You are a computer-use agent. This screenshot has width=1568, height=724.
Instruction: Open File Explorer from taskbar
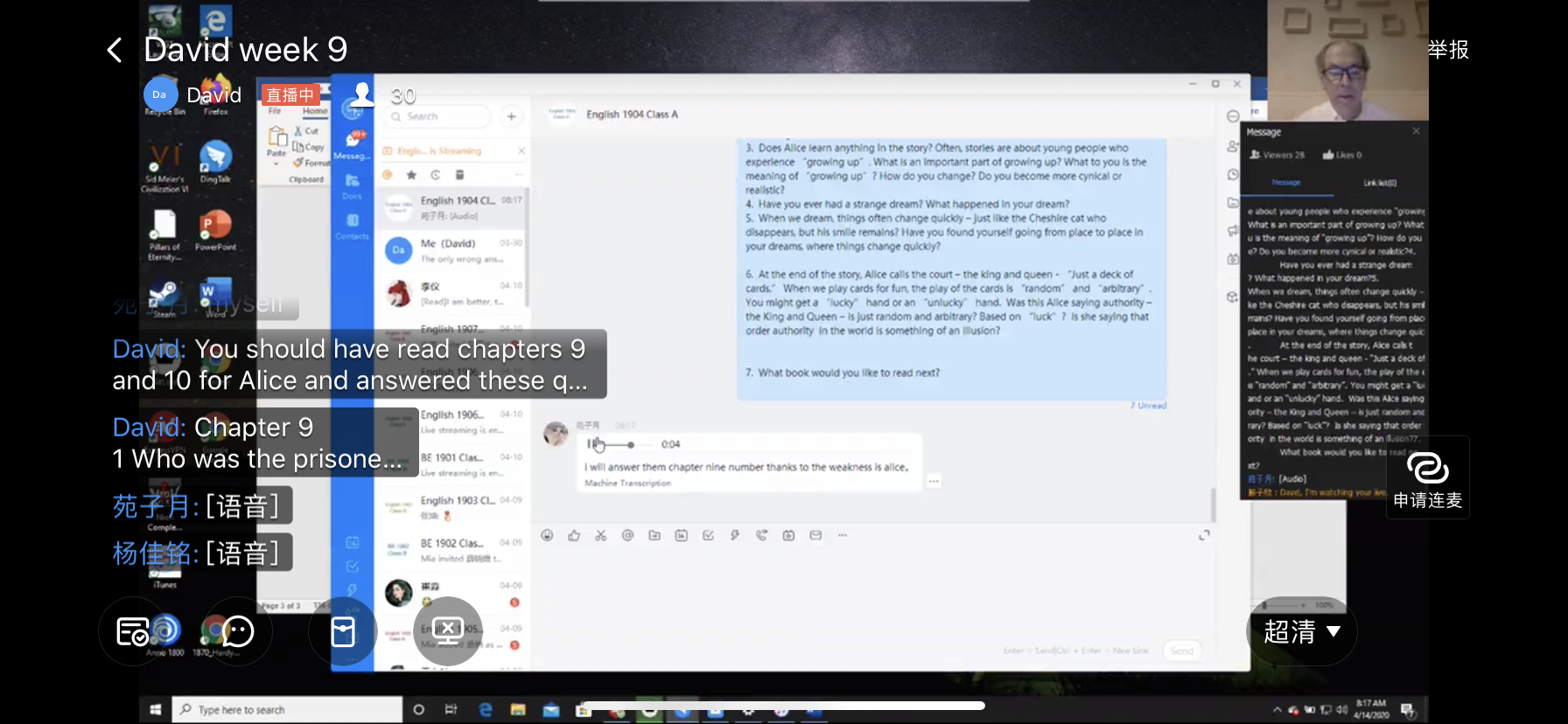point(518,710)
